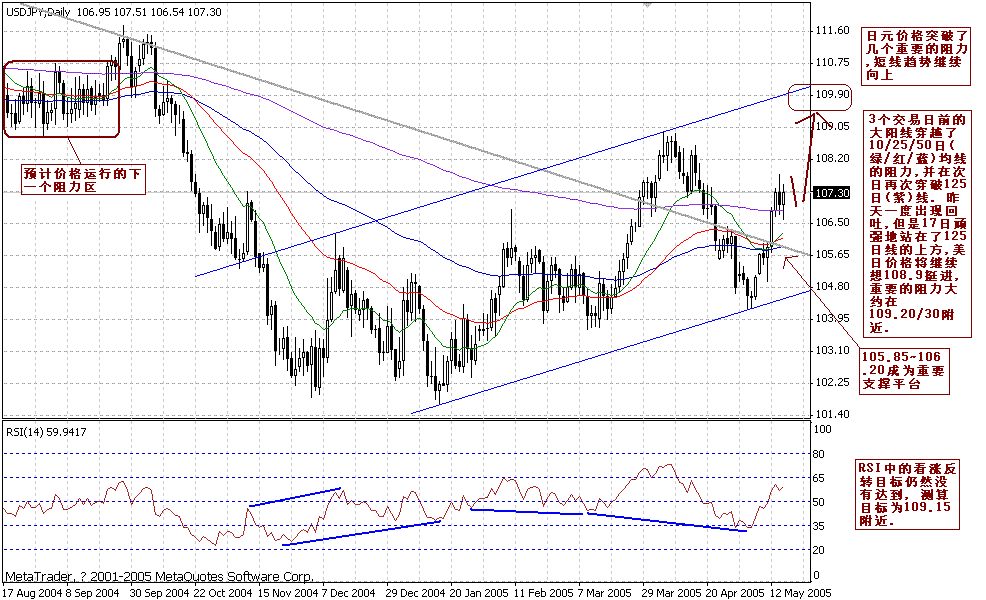
Task: Select the 预计价格运行的下一个阻力区 annotation box
Action: (82, 180)
